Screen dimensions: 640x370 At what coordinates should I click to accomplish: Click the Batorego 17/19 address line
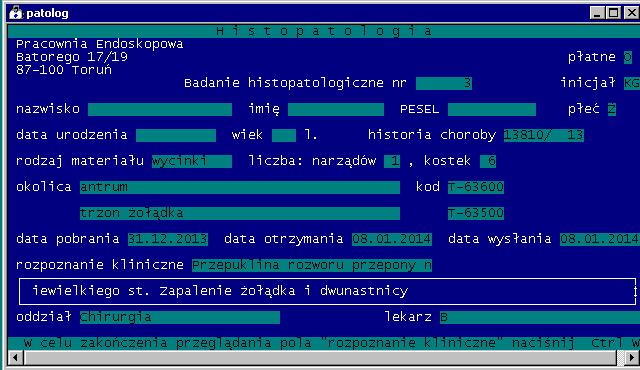click(72, 57)
